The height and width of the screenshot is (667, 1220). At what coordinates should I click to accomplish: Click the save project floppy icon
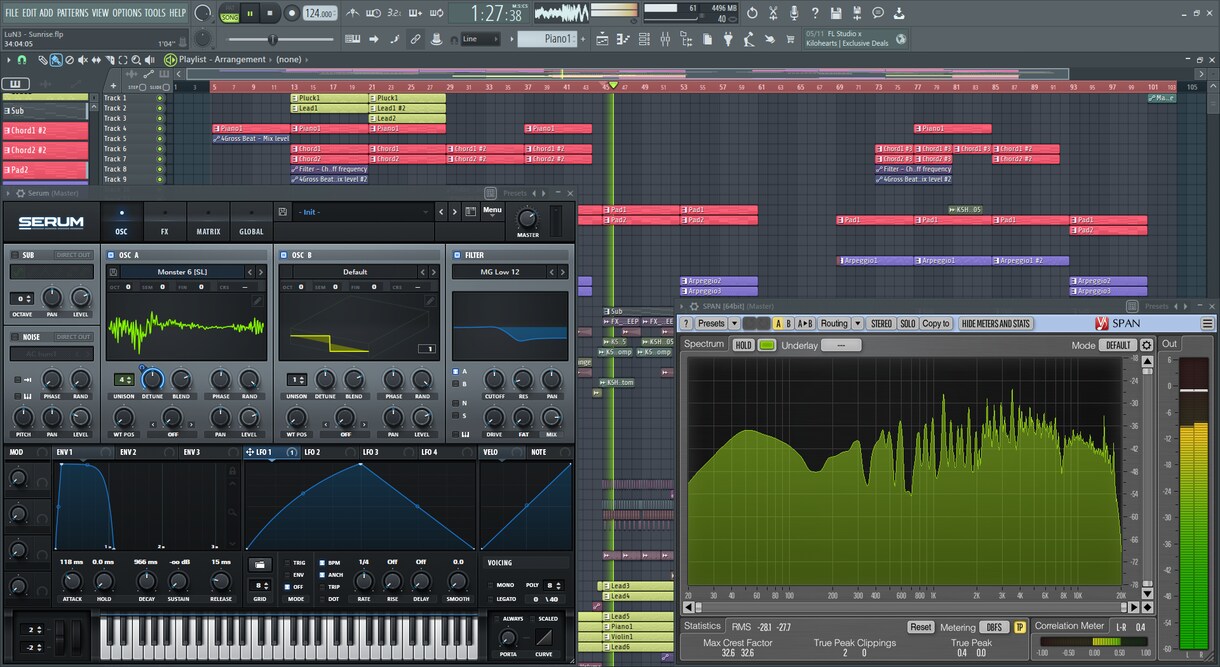point(837,13)
